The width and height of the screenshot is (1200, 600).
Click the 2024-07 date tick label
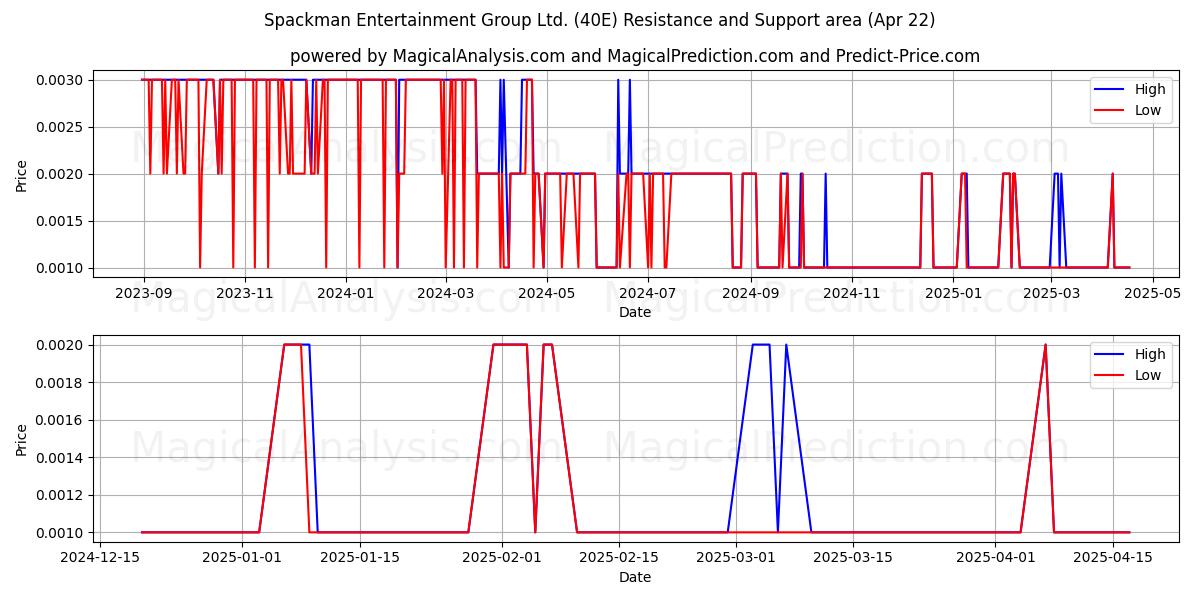(646, 293)
